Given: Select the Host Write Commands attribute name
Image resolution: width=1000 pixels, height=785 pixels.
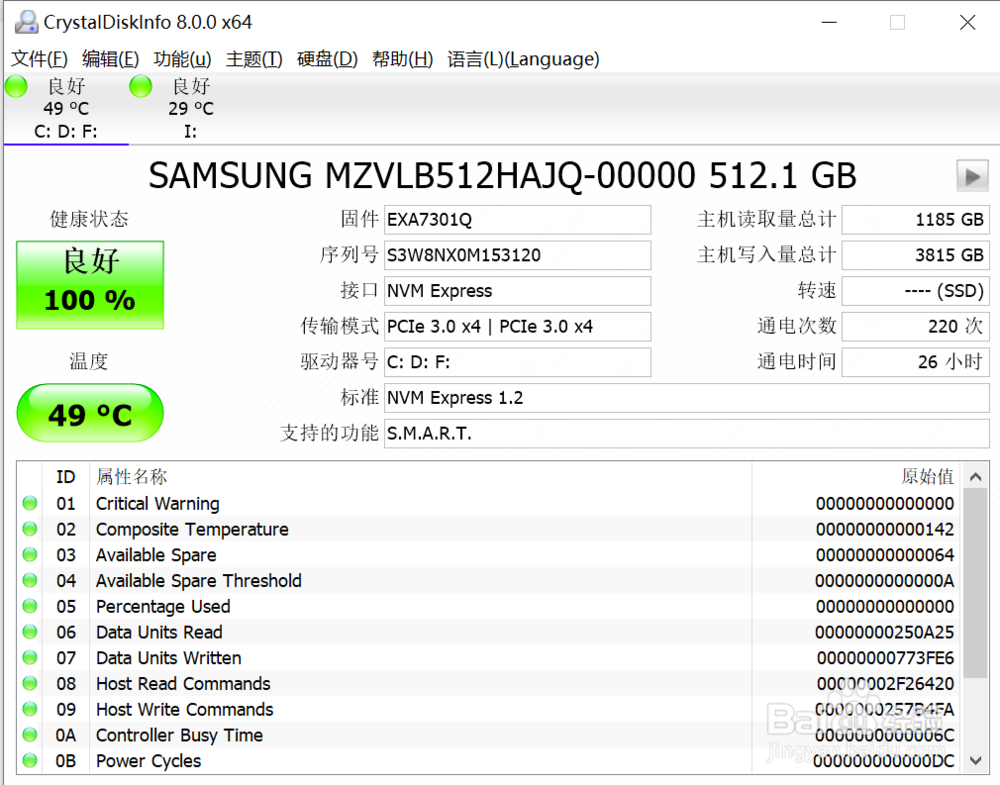Looking at the screenshot, I should point(184,710).
